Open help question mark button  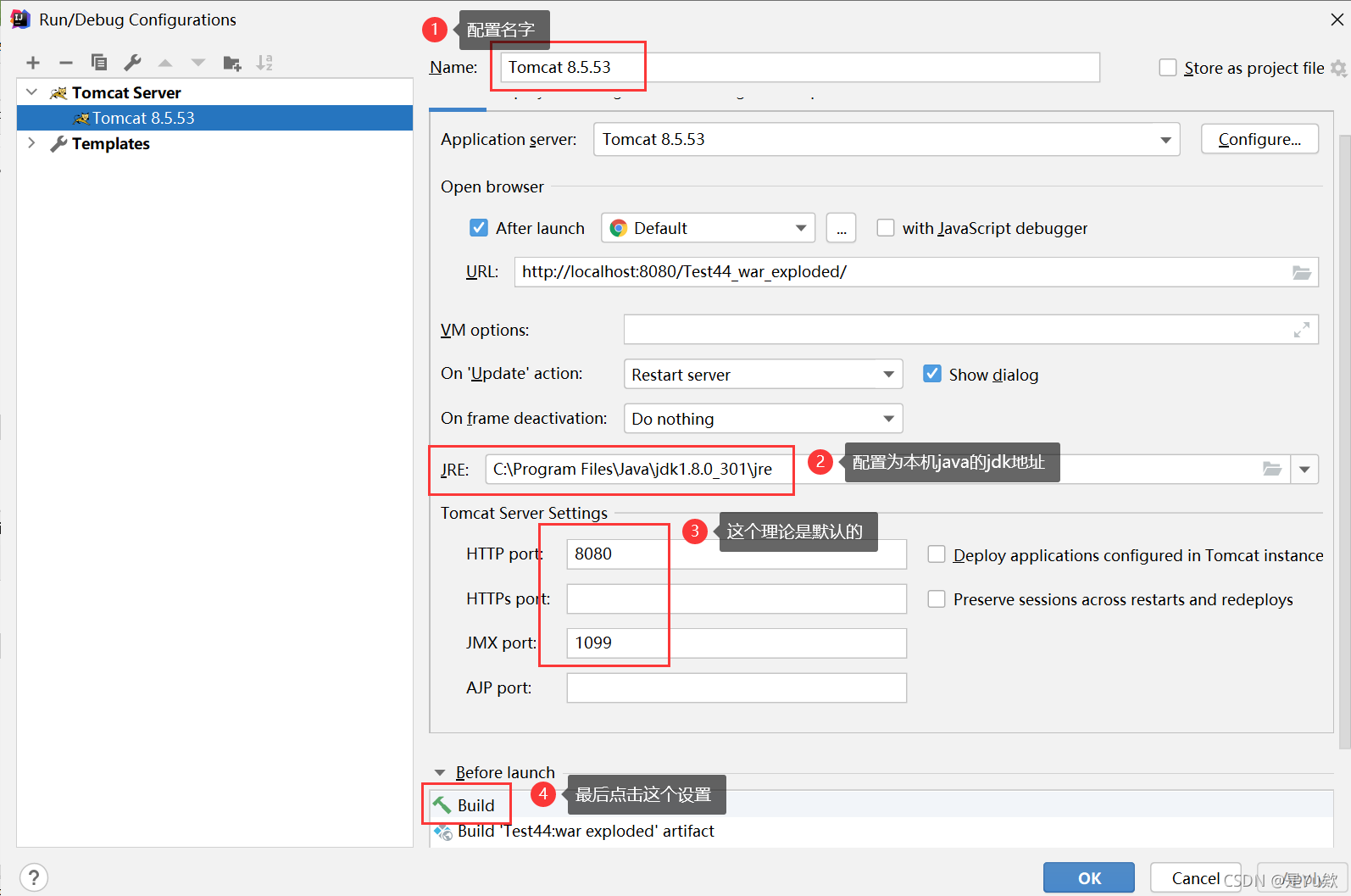click(x=34, y=877)
